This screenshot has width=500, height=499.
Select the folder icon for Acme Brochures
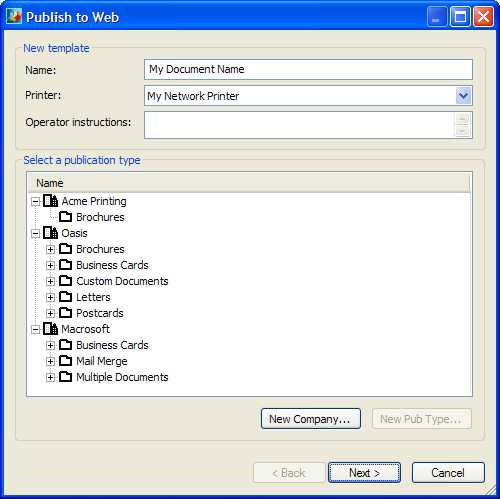[x=65, y=217]
